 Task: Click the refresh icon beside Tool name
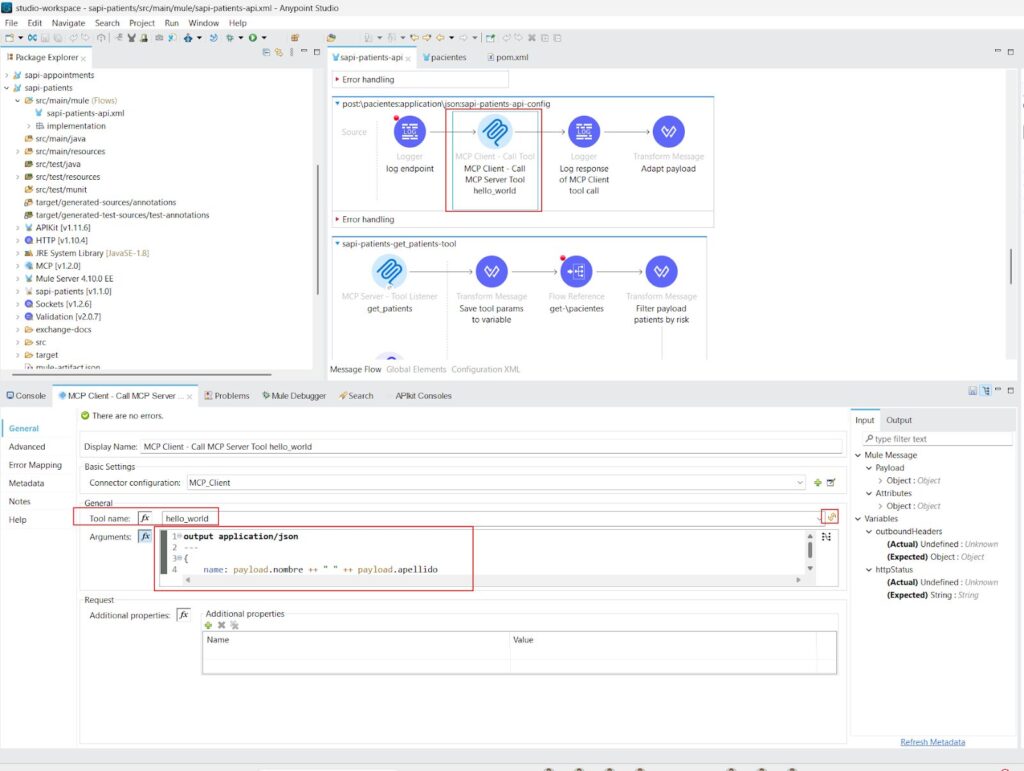(831, 517)
